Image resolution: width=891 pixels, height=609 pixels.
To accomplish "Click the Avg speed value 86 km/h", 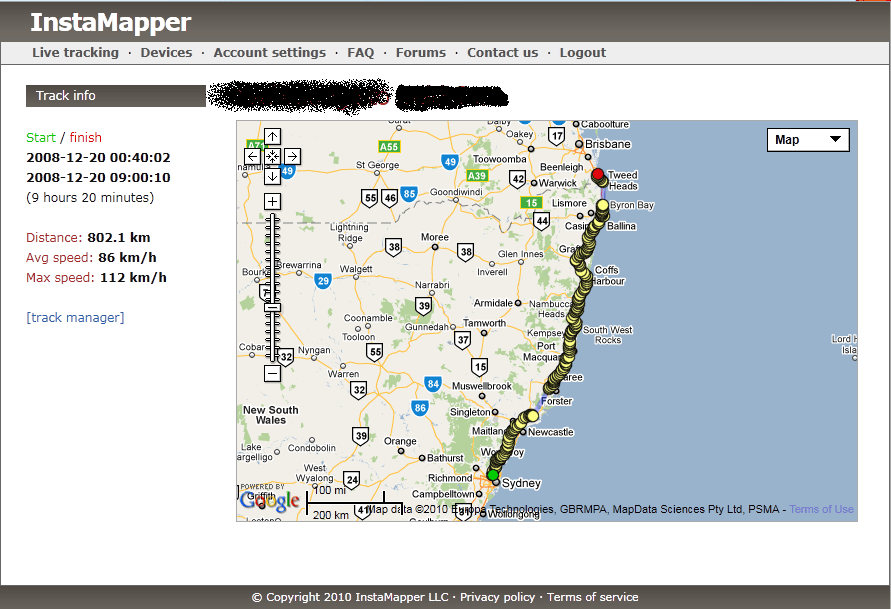I will (127, 257).
